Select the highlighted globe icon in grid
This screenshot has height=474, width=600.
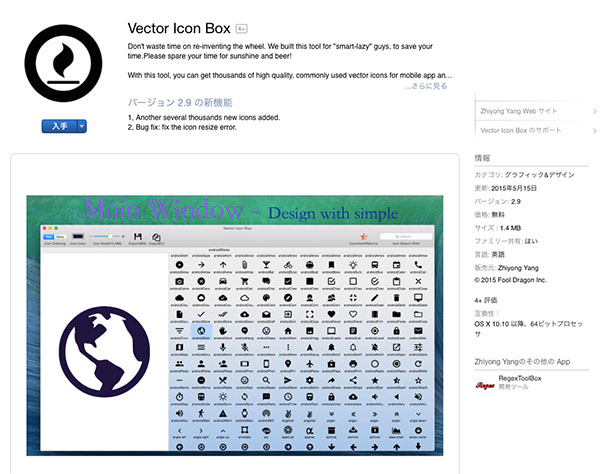[x=201, y=331]
